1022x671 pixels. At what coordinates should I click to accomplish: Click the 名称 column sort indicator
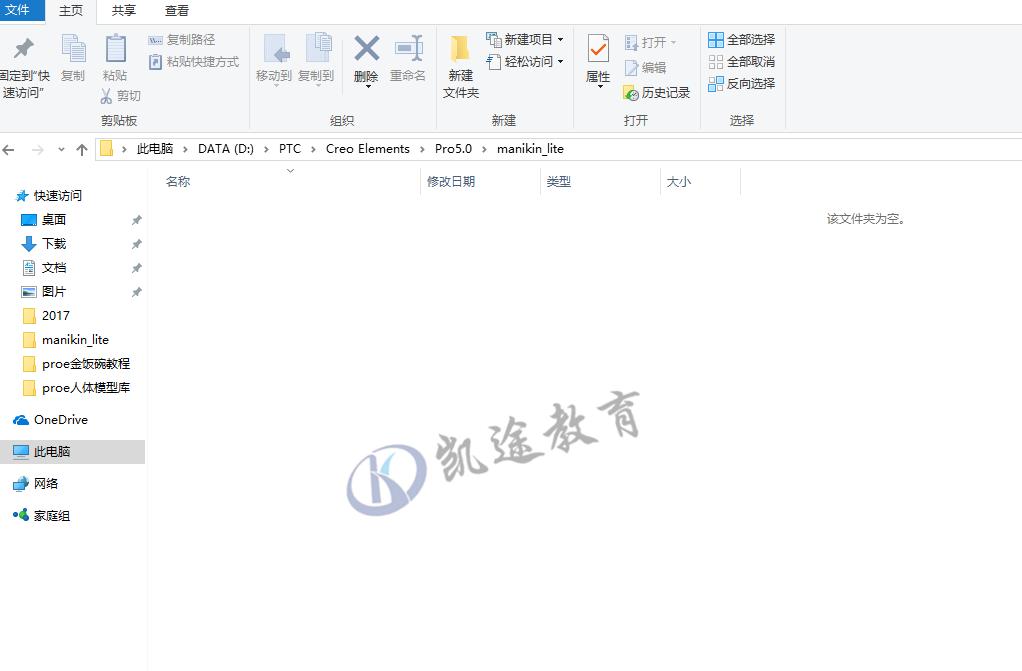pos(290,171)
